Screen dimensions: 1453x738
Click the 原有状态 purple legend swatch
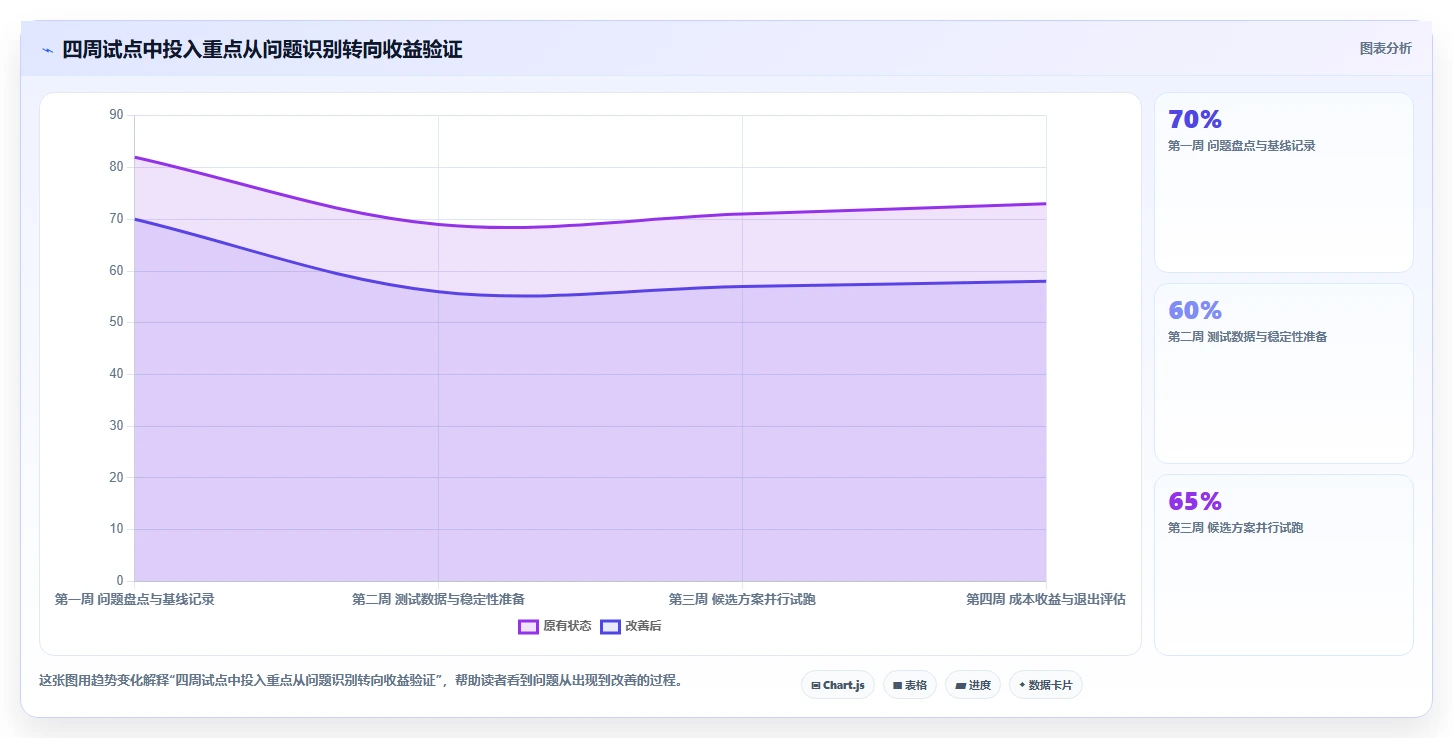tap(528, 626)
